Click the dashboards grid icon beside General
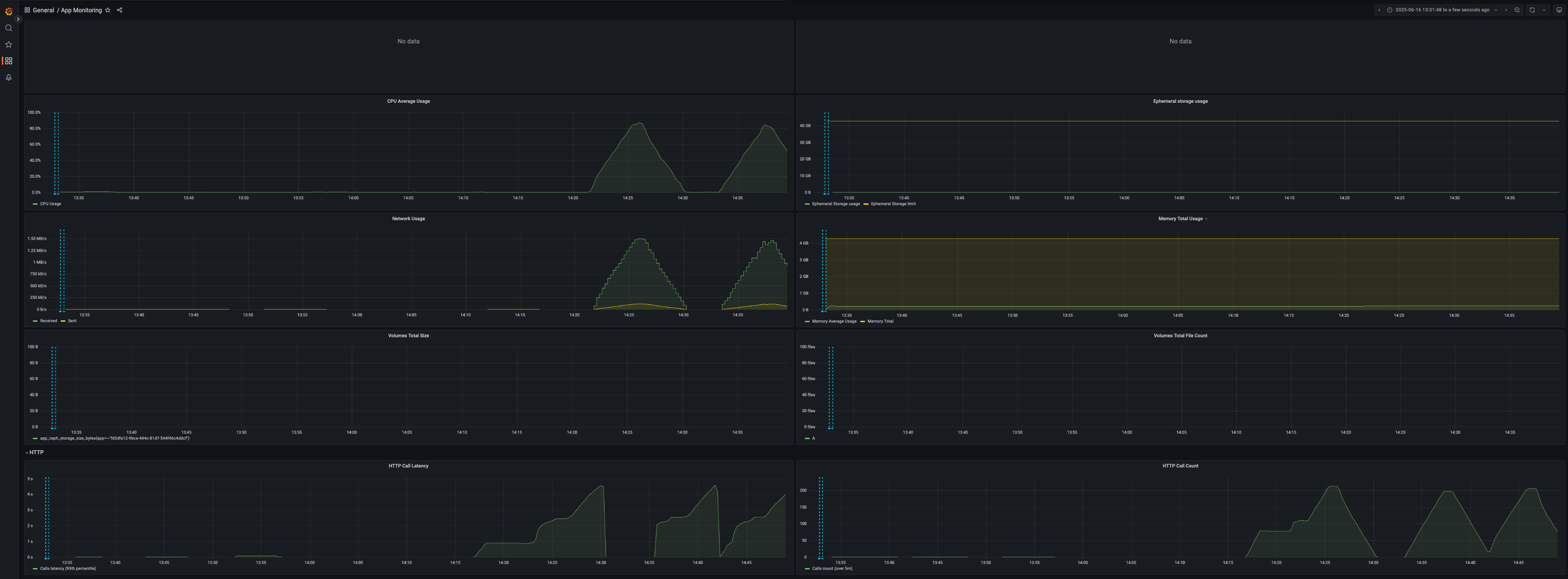Image resolution: width=1568 pixels, height=579 pixels. [x=27, y=11]
